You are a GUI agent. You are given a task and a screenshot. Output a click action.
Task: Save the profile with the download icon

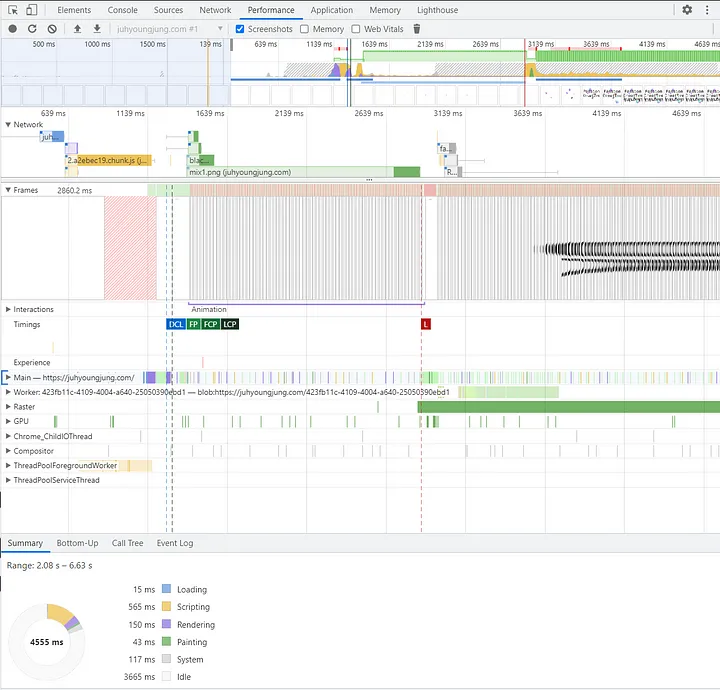[97, 29]
